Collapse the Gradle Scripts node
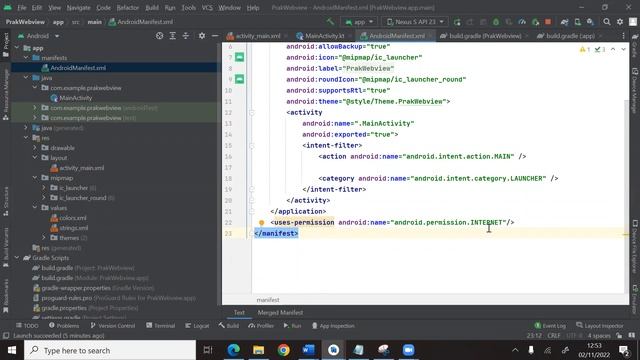640x360 pixels. [x=17, y=258]
